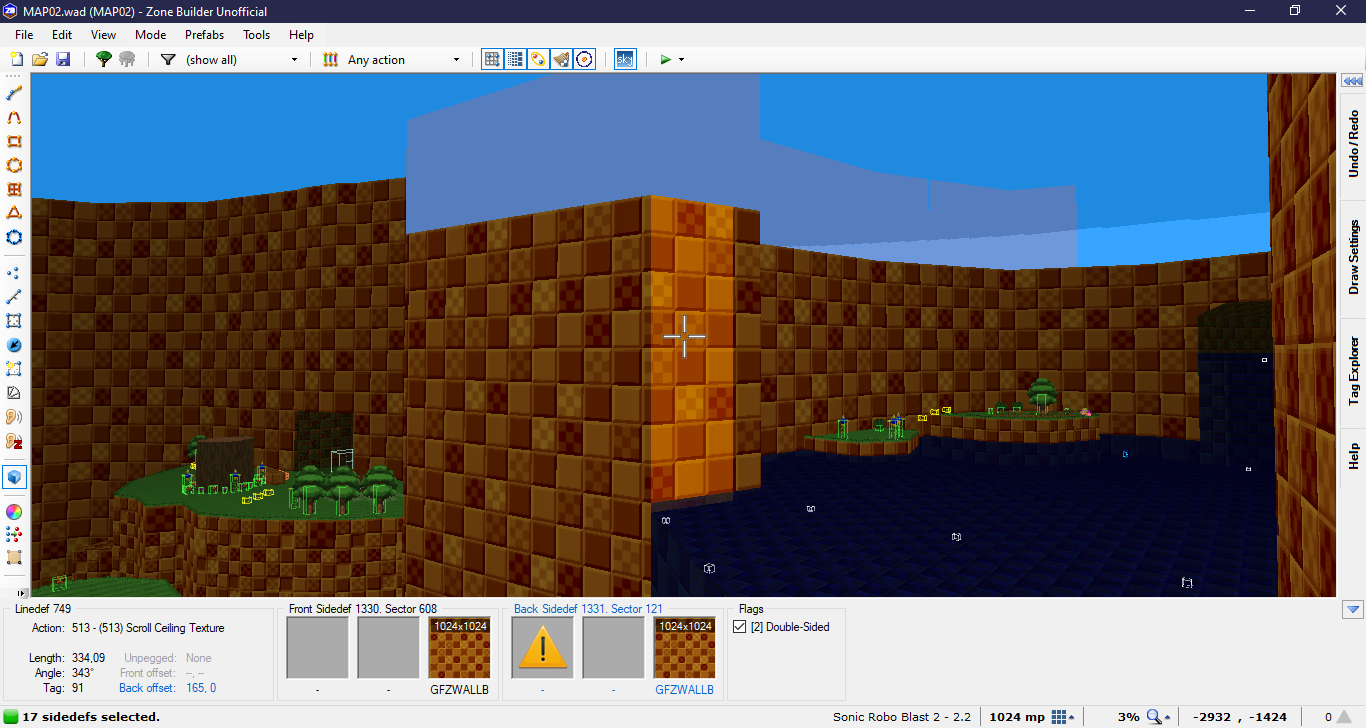The width and height of the screenshot is (1366, 728).
Task: Click the green tree Things filter icon
Action: coord(104,60)
